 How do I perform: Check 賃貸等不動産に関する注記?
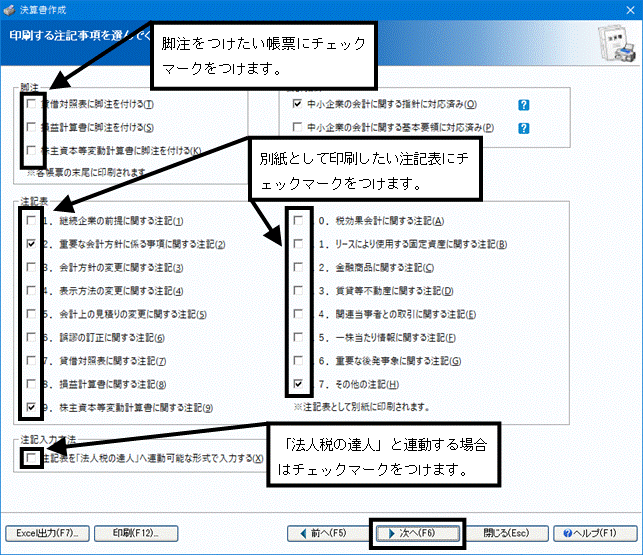coord(298,291)
